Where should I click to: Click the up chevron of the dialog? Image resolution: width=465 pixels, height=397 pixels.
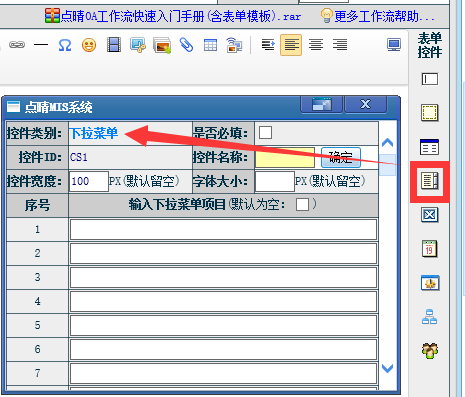point(387,143)
